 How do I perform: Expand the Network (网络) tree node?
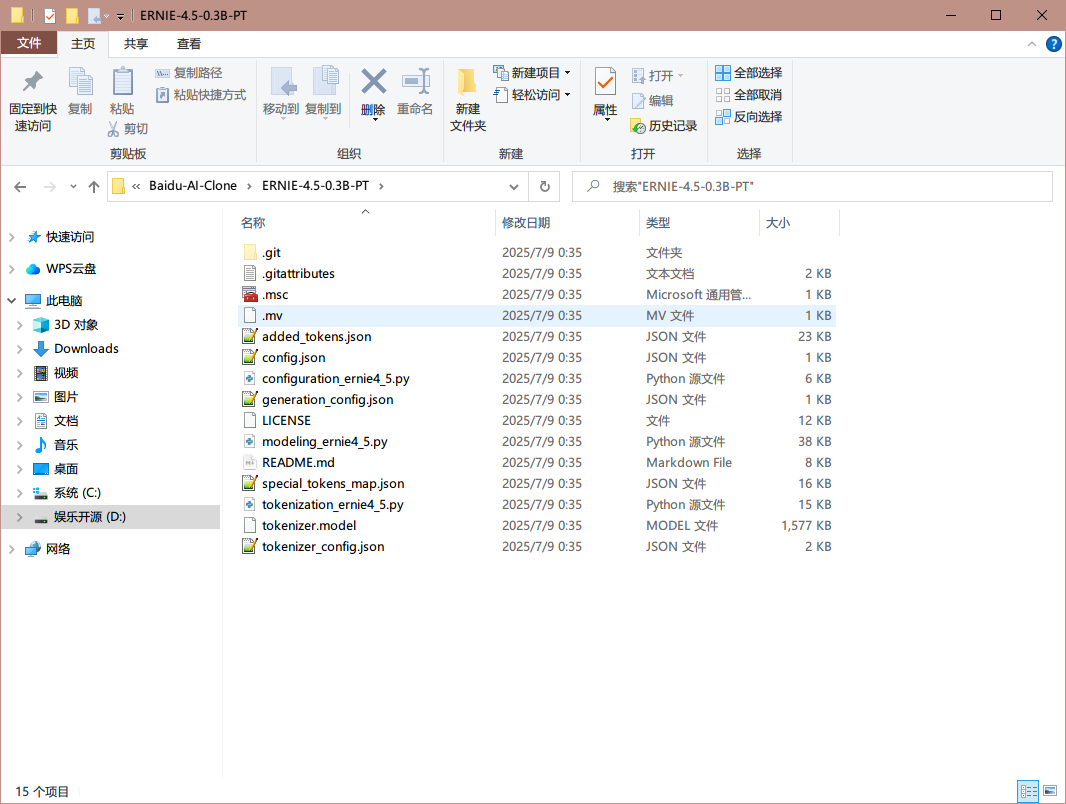pos(12,549)
